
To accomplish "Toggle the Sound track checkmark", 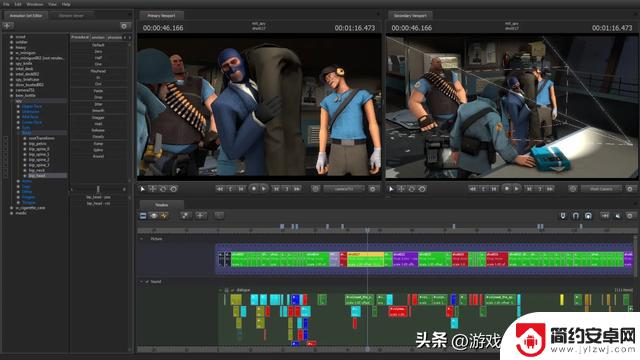I will tap(147, 282).
